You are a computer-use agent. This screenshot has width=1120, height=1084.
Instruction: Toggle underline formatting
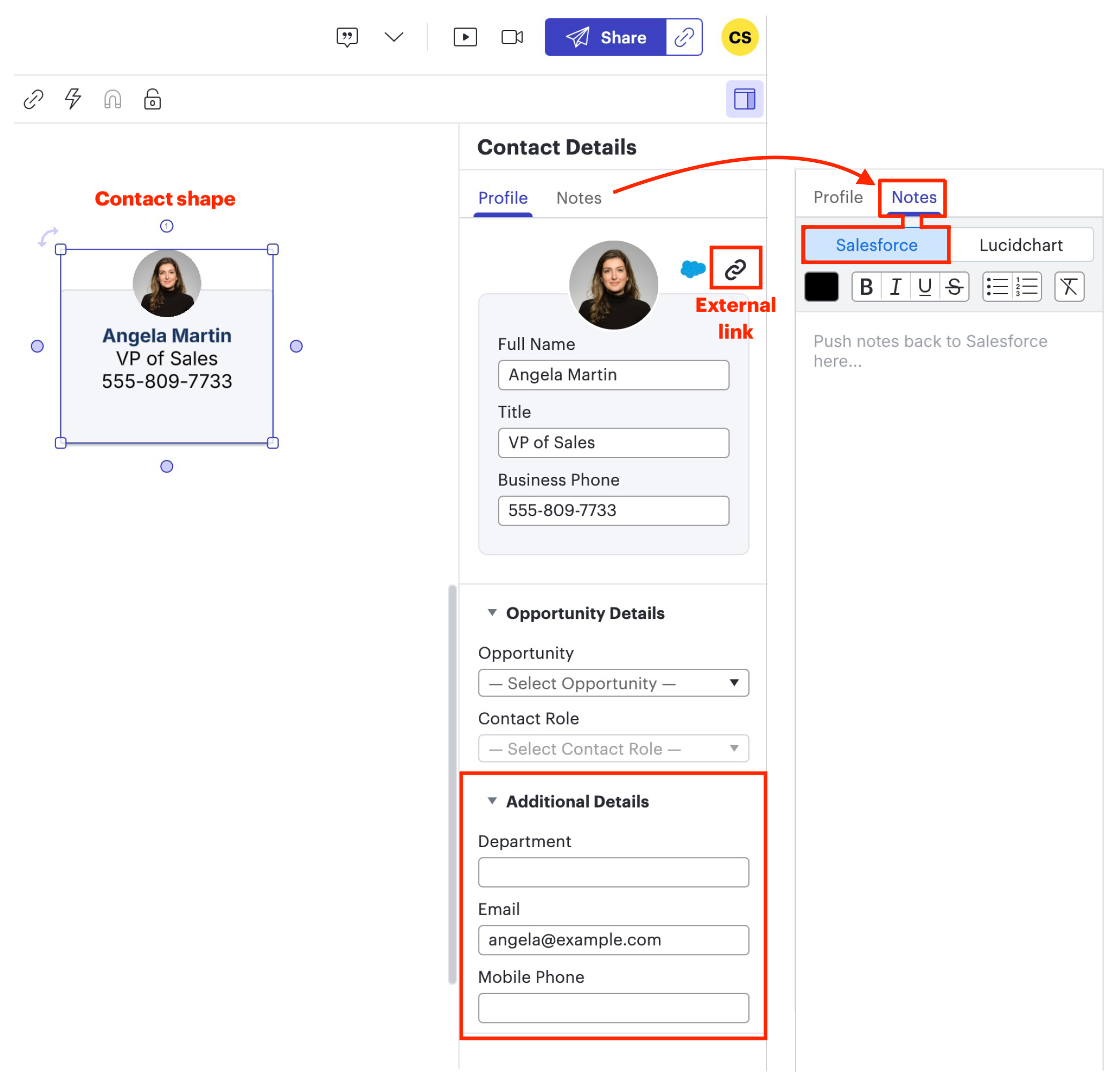[925, 287]
